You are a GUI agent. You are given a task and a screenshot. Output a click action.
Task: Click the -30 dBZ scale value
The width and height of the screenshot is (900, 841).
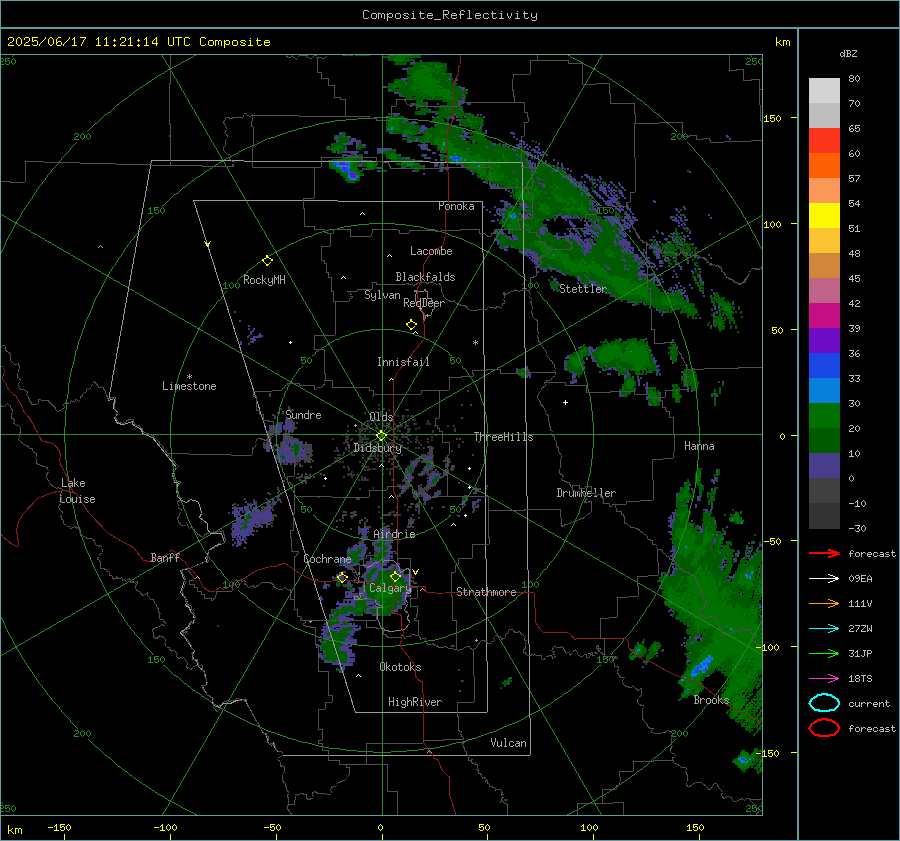coord(857,528)
